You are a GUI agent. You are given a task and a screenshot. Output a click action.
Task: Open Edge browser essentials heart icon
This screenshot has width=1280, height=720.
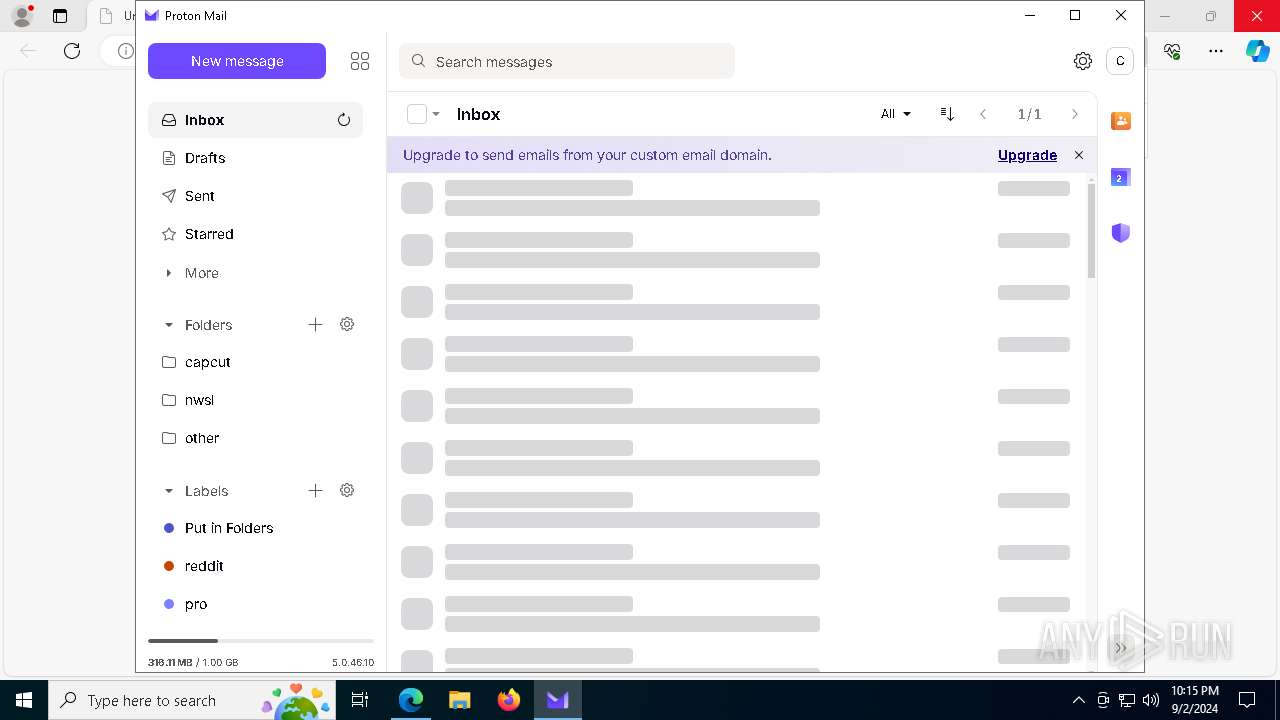pos(1173,51)
